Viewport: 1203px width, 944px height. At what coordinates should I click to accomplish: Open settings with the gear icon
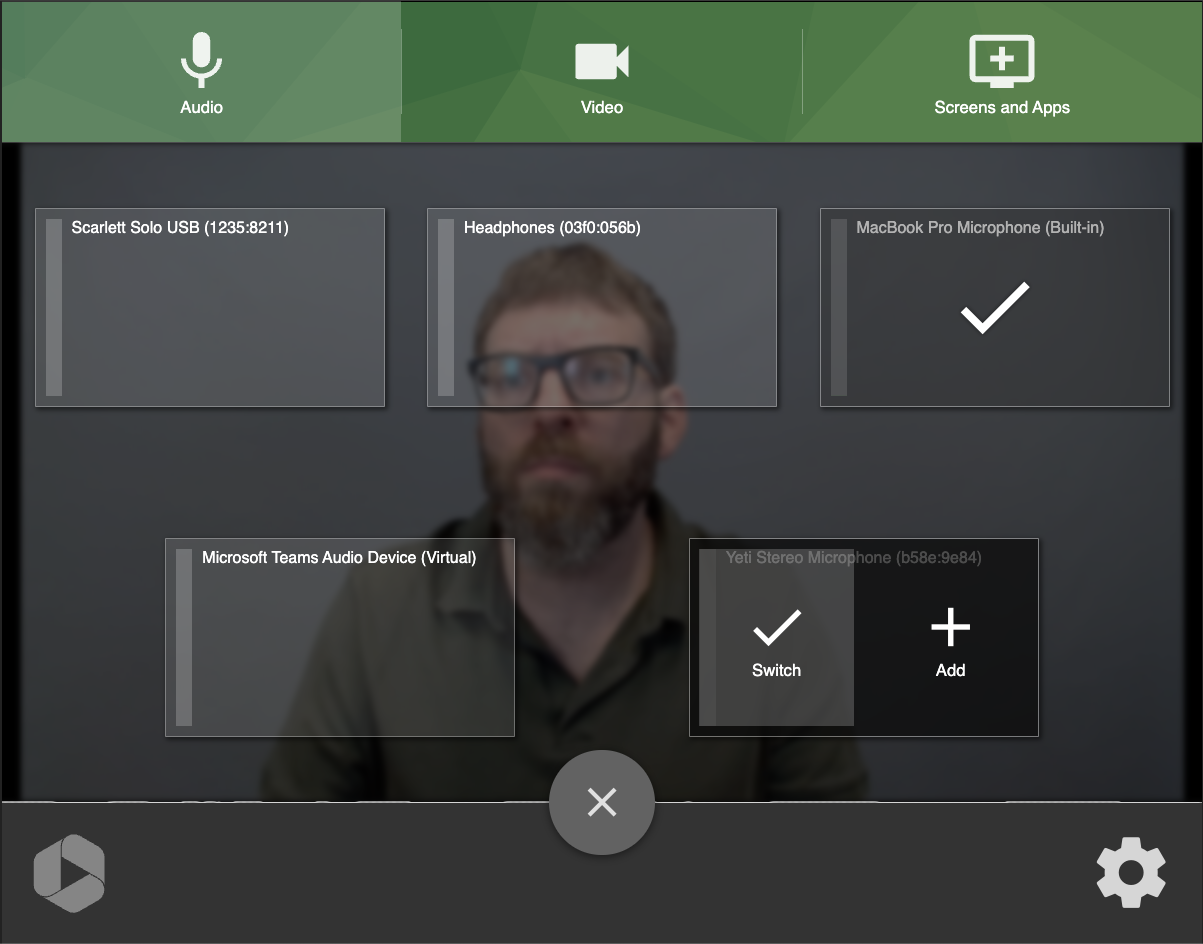click(1131, 873)
